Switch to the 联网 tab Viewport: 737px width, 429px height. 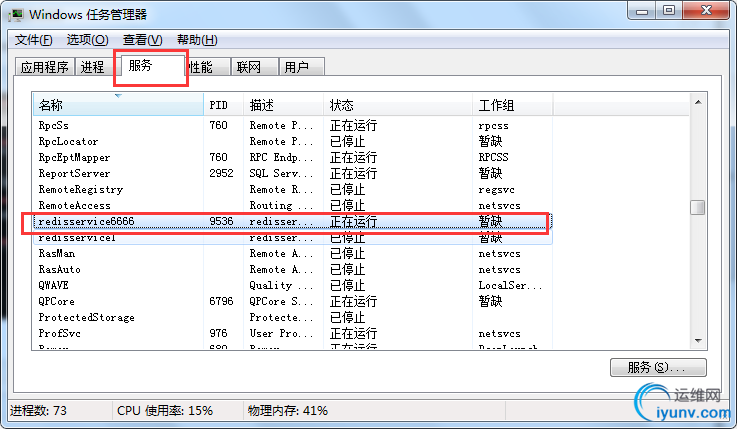click(x=254, y=67)
